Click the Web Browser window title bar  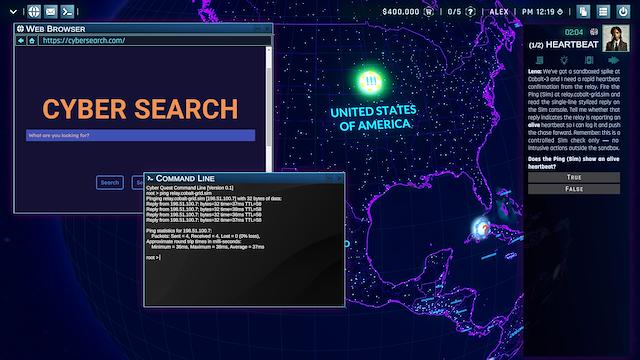[143, 29]
